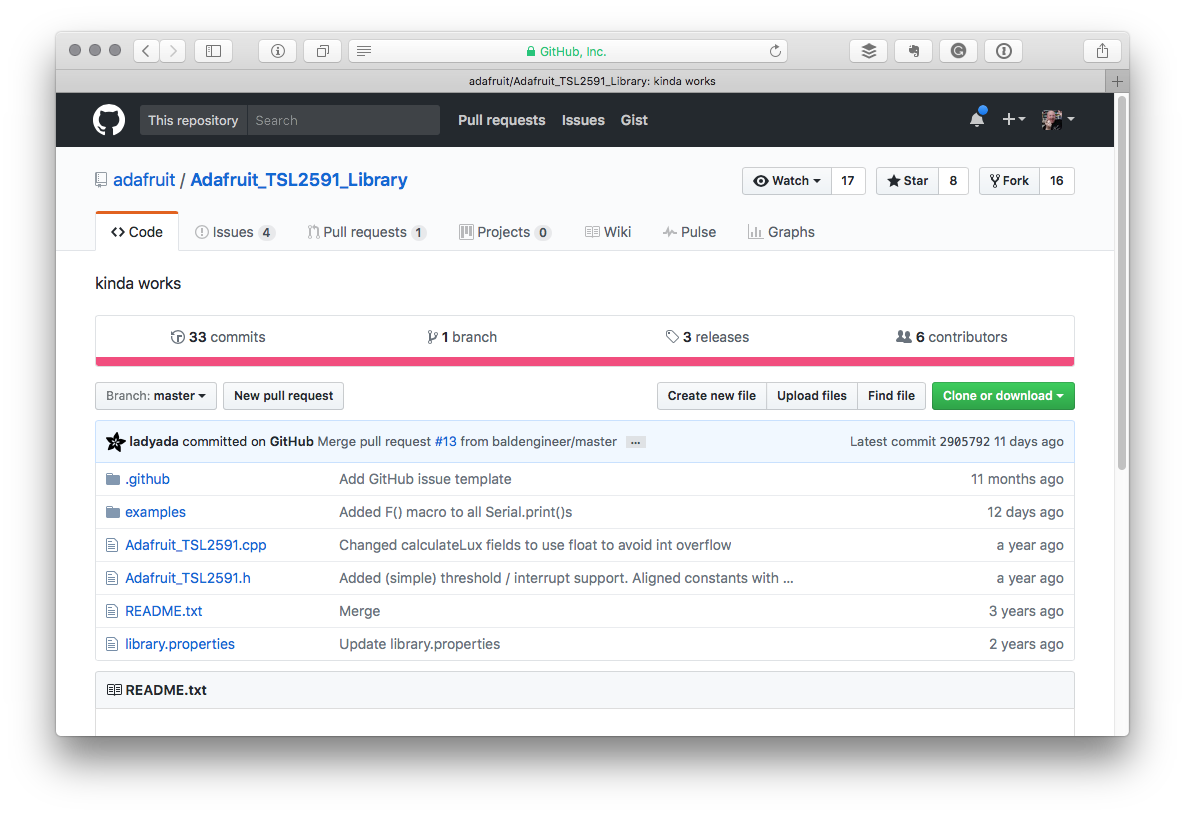Click the Grammarly G extension icon
This screenshot has width=1185, height=816.
[958, 51]
